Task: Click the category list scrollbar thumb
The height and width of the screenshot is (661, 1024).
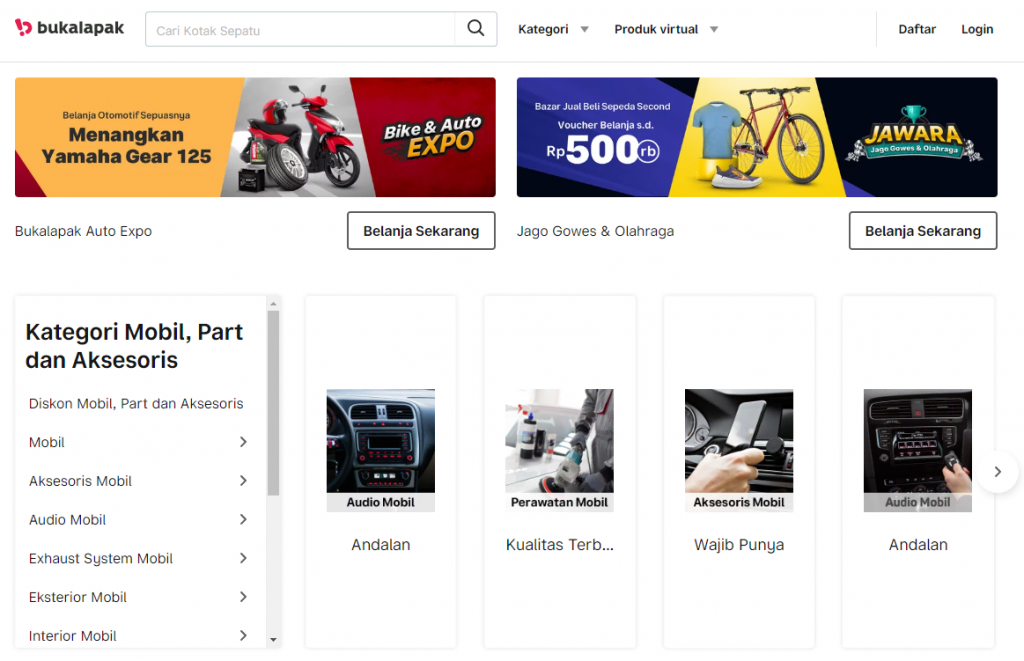Action: pyautogui.click(x=274, y=403)
